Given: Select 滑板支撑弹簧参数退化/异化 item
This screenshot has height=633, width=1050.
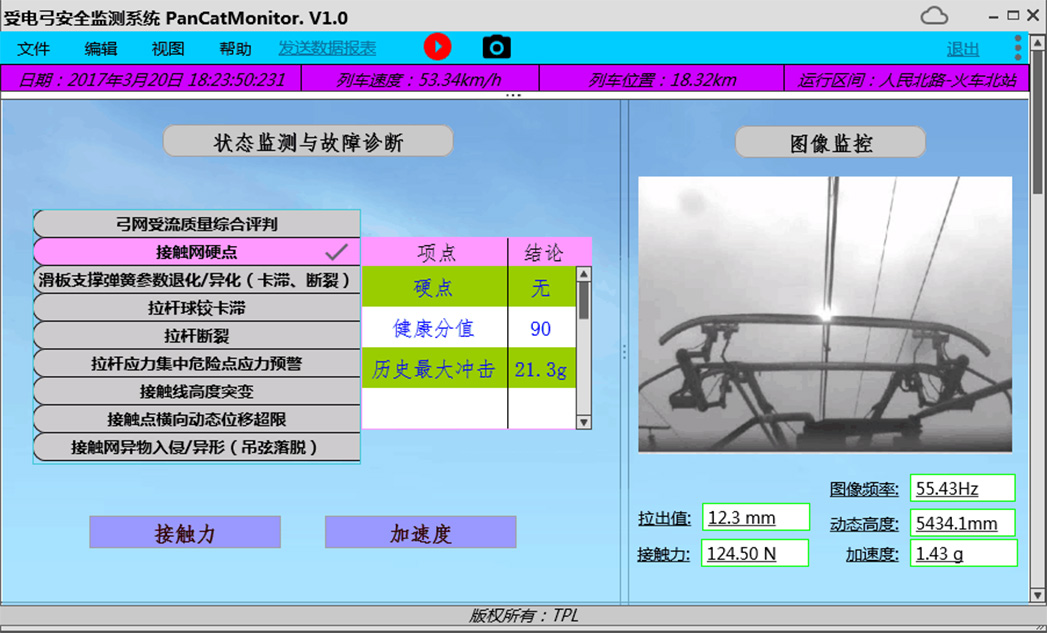Looking at the screenshot, I should [x=197, y=280].
